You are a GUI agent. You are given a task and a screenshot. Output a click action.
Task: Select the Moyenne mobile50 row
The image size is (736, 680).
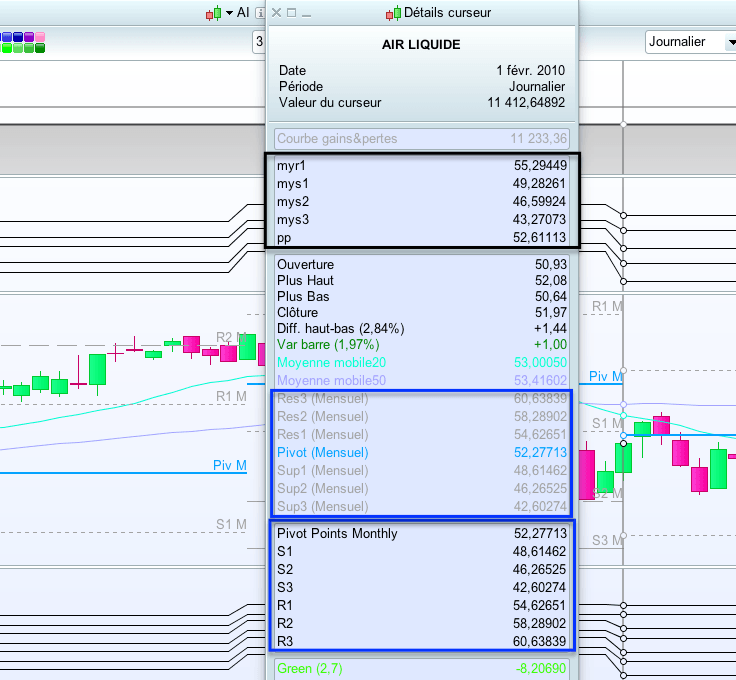(x=422, y=380)
